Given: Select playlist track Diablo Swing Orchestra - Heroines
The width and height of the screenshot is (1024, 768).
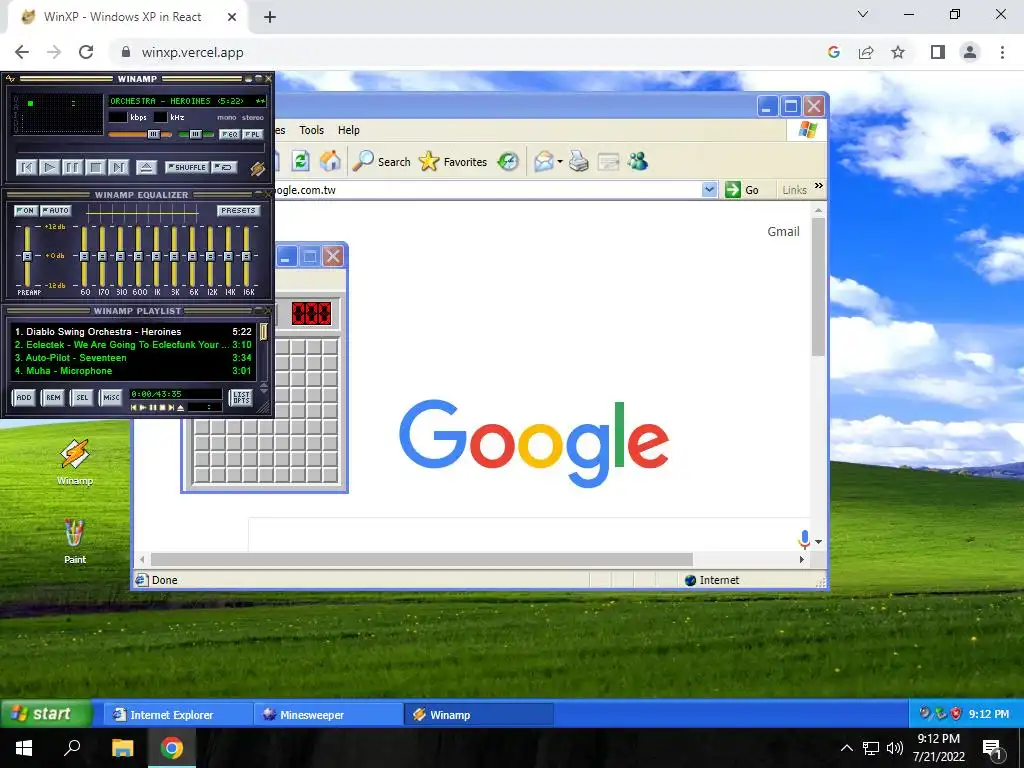Looking at the screenshot, I should click(133, 332).
